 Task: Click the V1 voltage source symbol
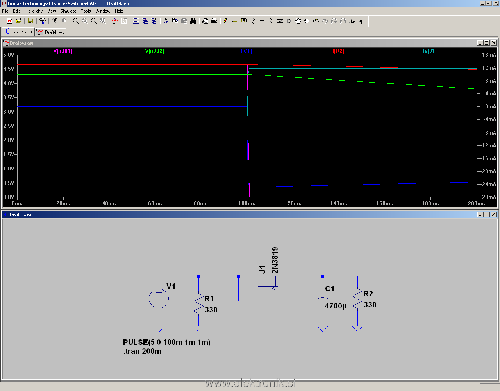click(x=159, y=298)
